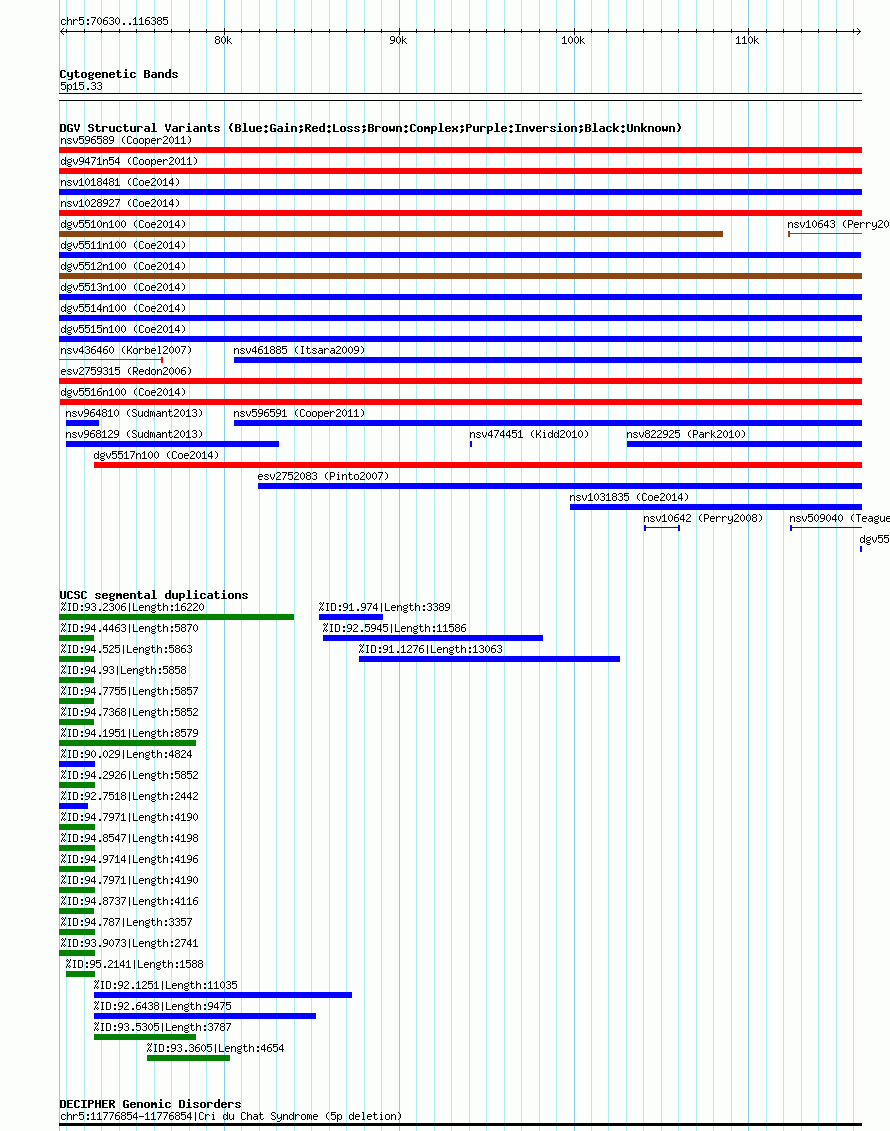Open the nsv1028927 (Coe2014) variant label
Screen dimensions: 890x1131
(120, 203)
